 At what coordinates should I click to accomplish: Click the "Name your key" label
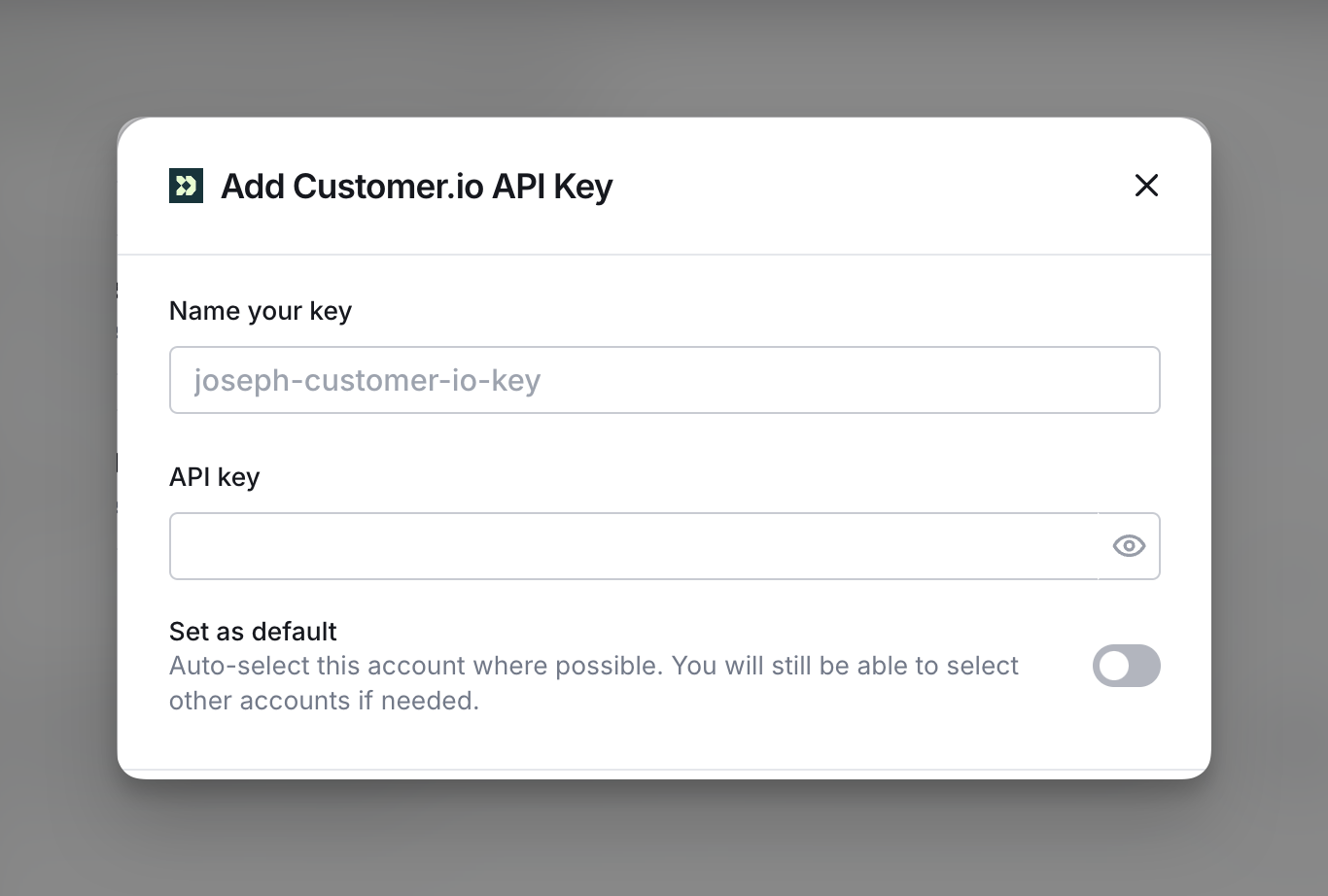click(x=260, y=311)
